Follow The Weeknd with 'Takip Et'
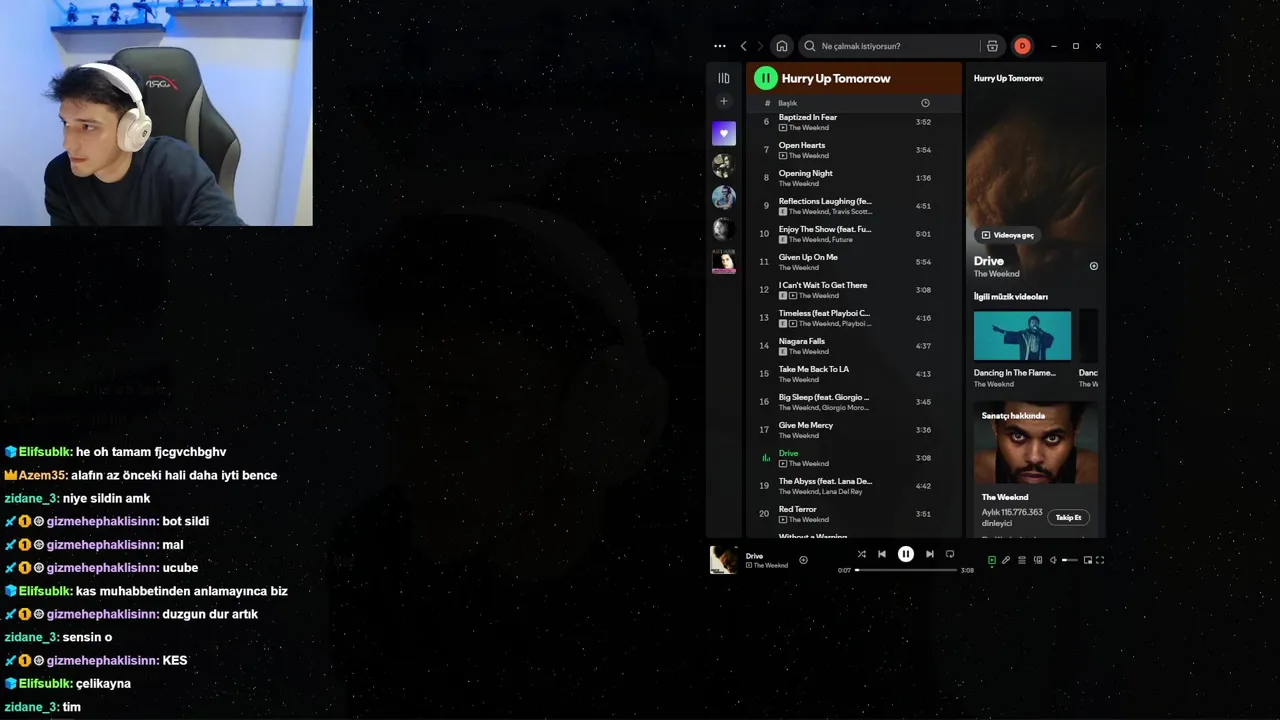 tap(1068, 518)
